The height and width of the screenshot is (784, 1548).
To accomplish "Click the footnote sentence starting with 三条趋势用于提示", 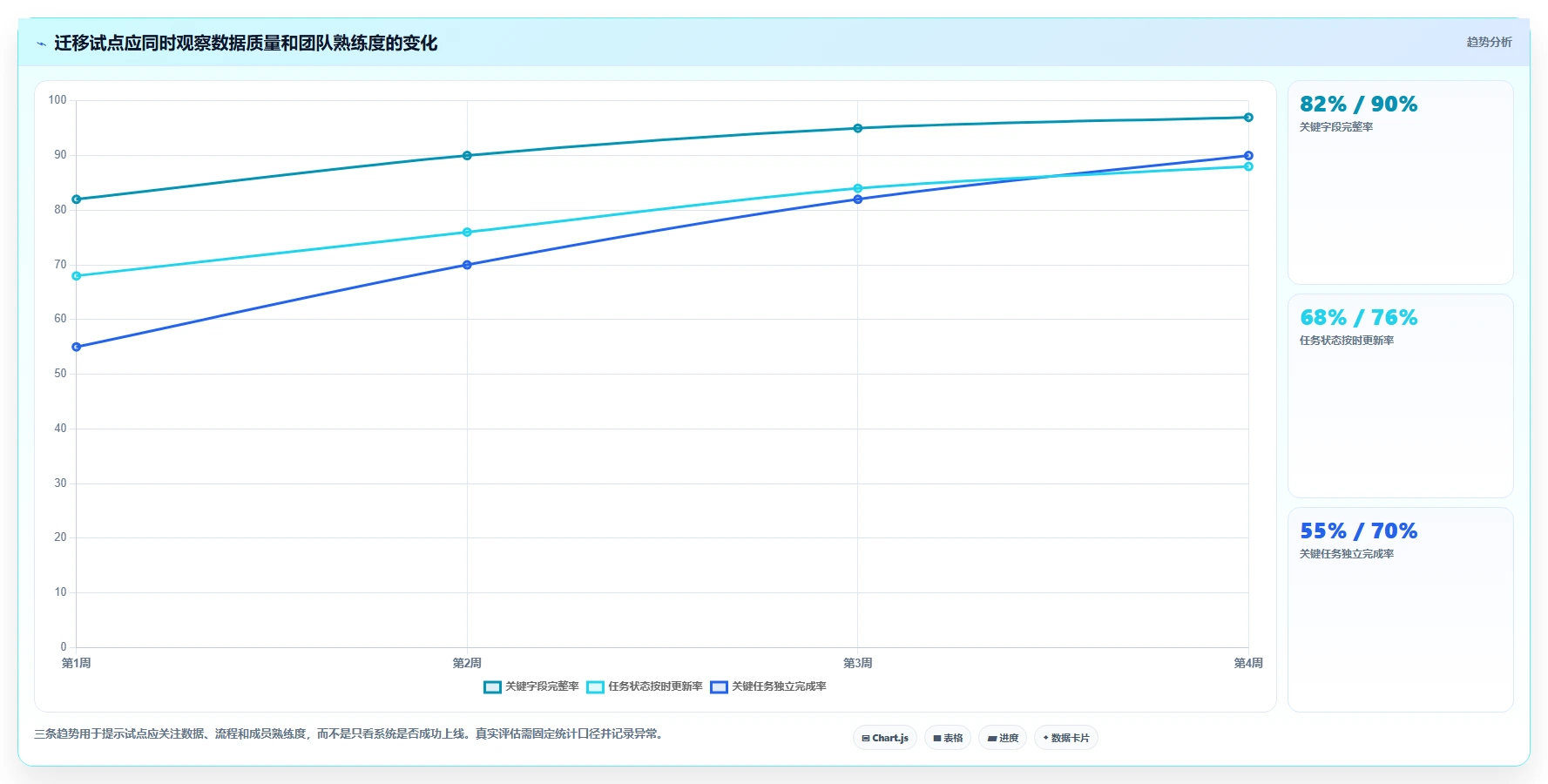I will [351, 734].
